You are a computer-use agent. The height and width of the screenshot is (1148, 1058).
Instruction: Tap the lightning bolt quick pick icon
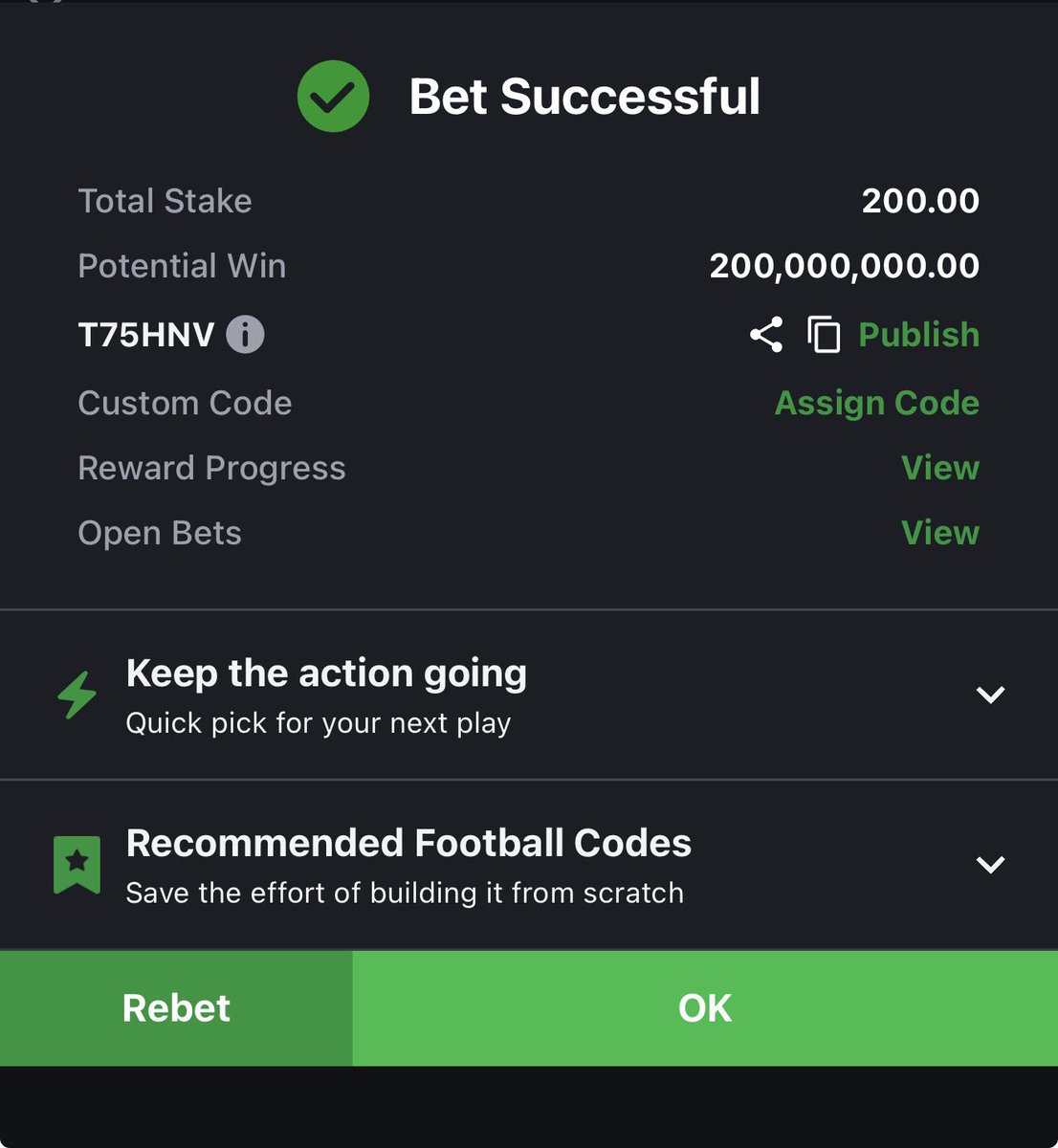pos(77,695)
